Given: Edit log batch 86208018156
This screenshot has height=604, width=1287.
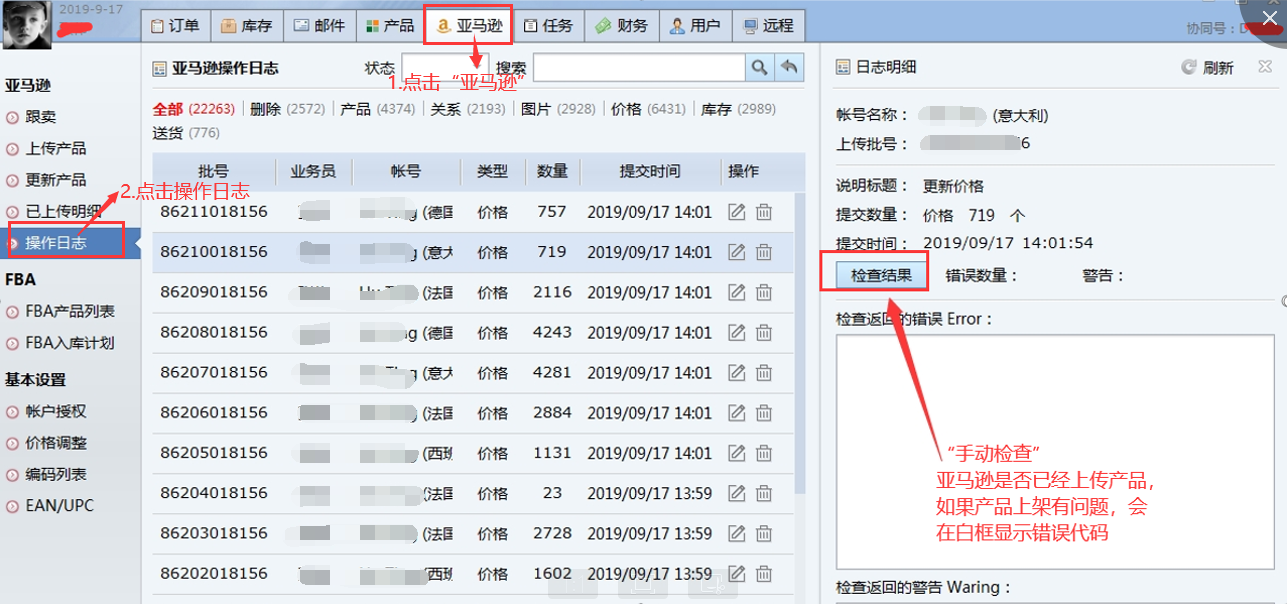Looking at the screenshot, I should 737,332.
